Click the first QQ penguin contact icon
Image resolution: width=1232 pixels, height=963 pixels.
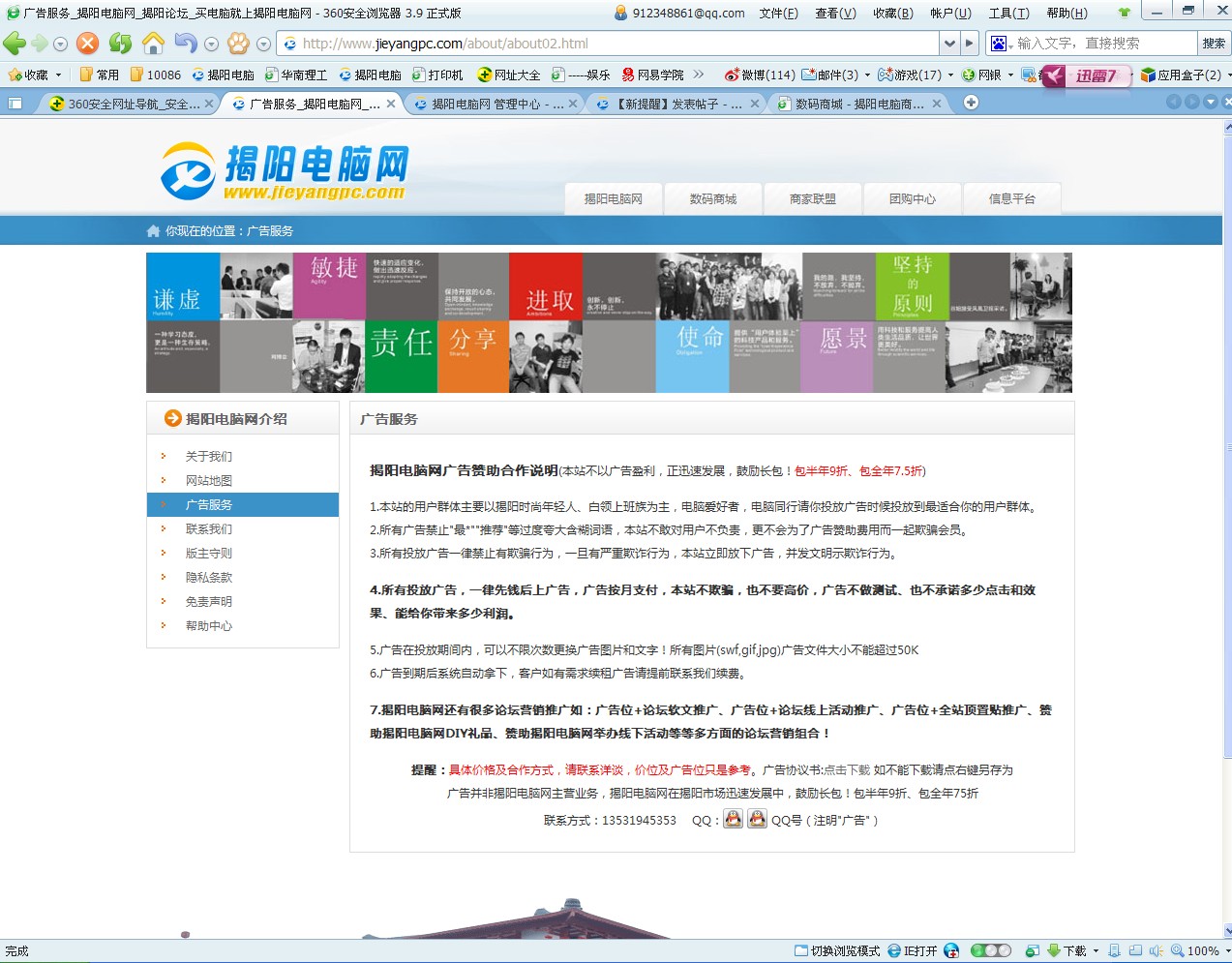point(734,819)
